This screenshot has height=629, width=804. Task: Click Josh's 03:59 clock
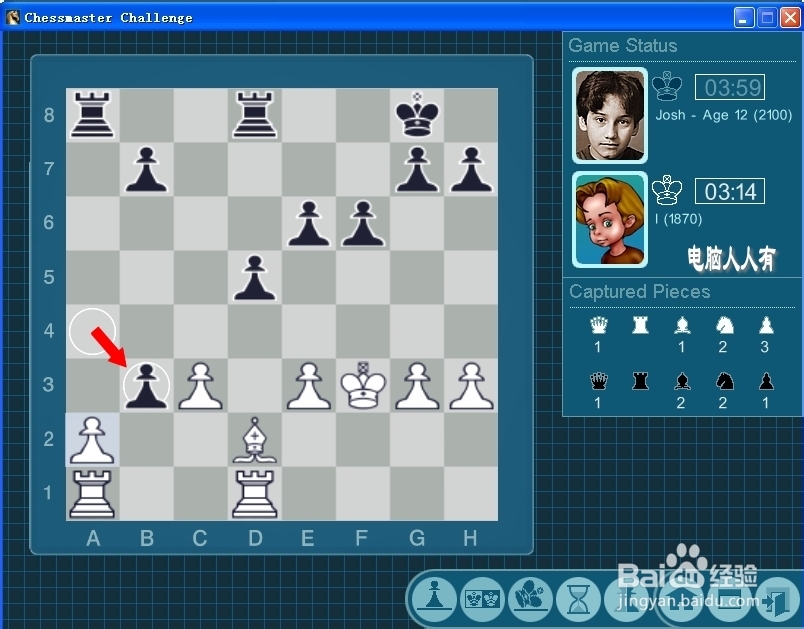[730, 87]
